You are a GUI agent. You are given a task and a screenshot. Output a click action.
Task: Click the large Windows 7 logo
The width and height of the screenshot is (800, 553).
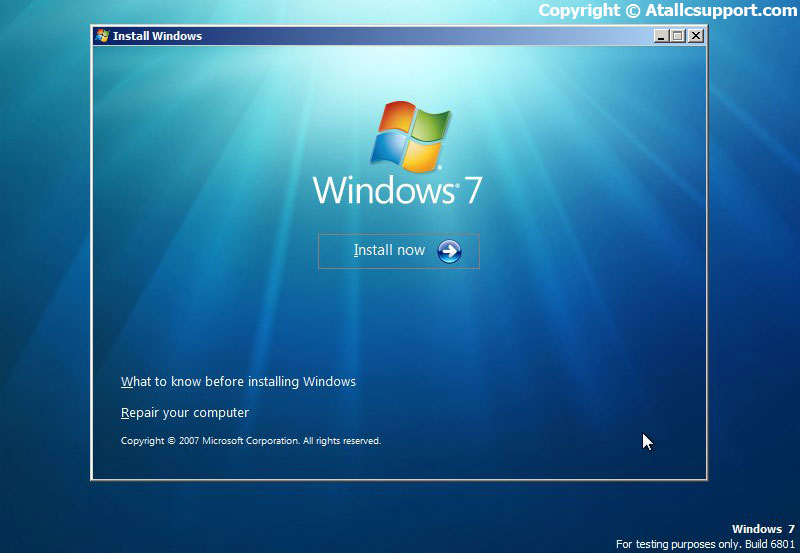tap(397, 153)
